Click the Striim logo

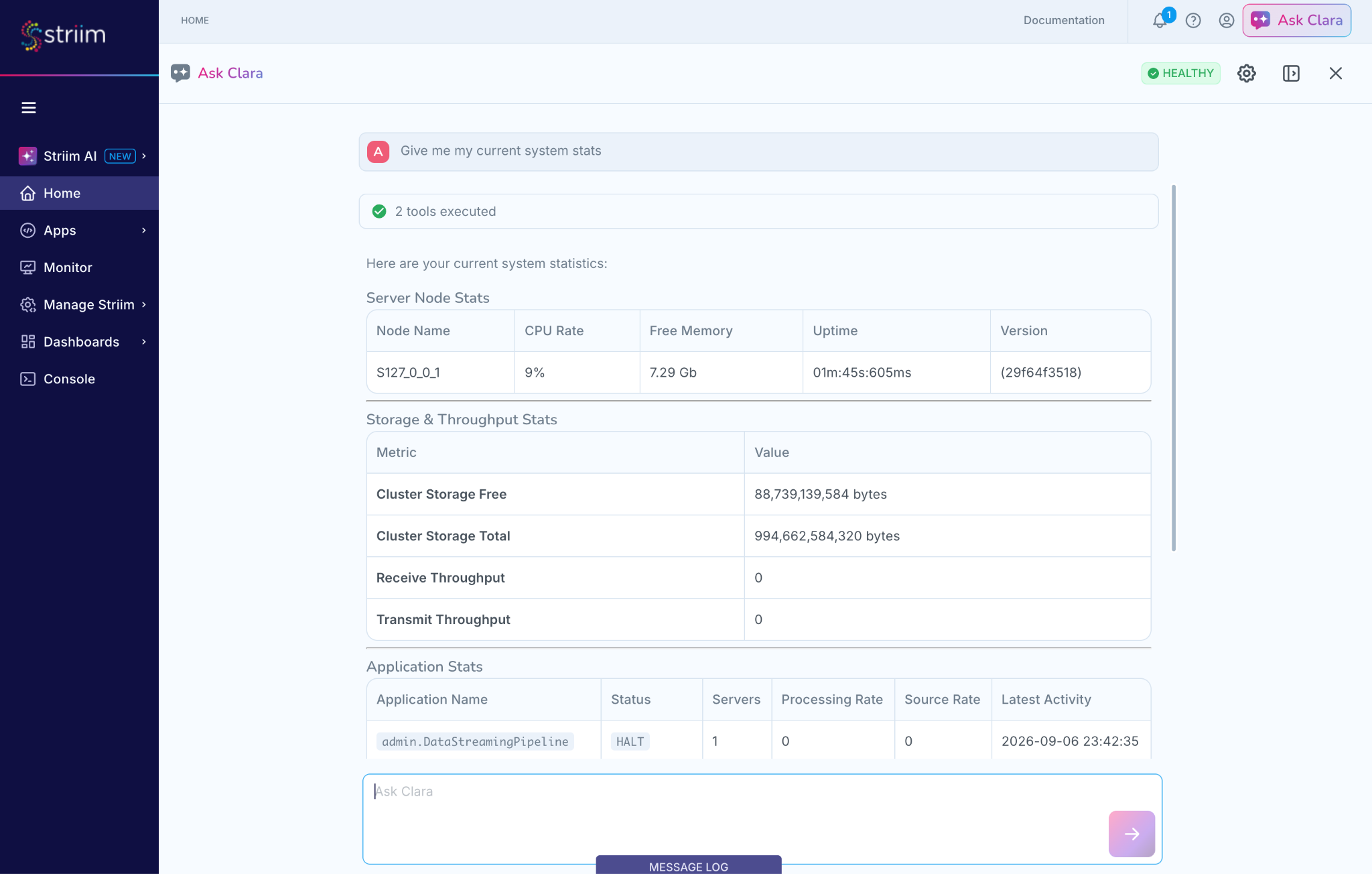click(x=64, y=35)
